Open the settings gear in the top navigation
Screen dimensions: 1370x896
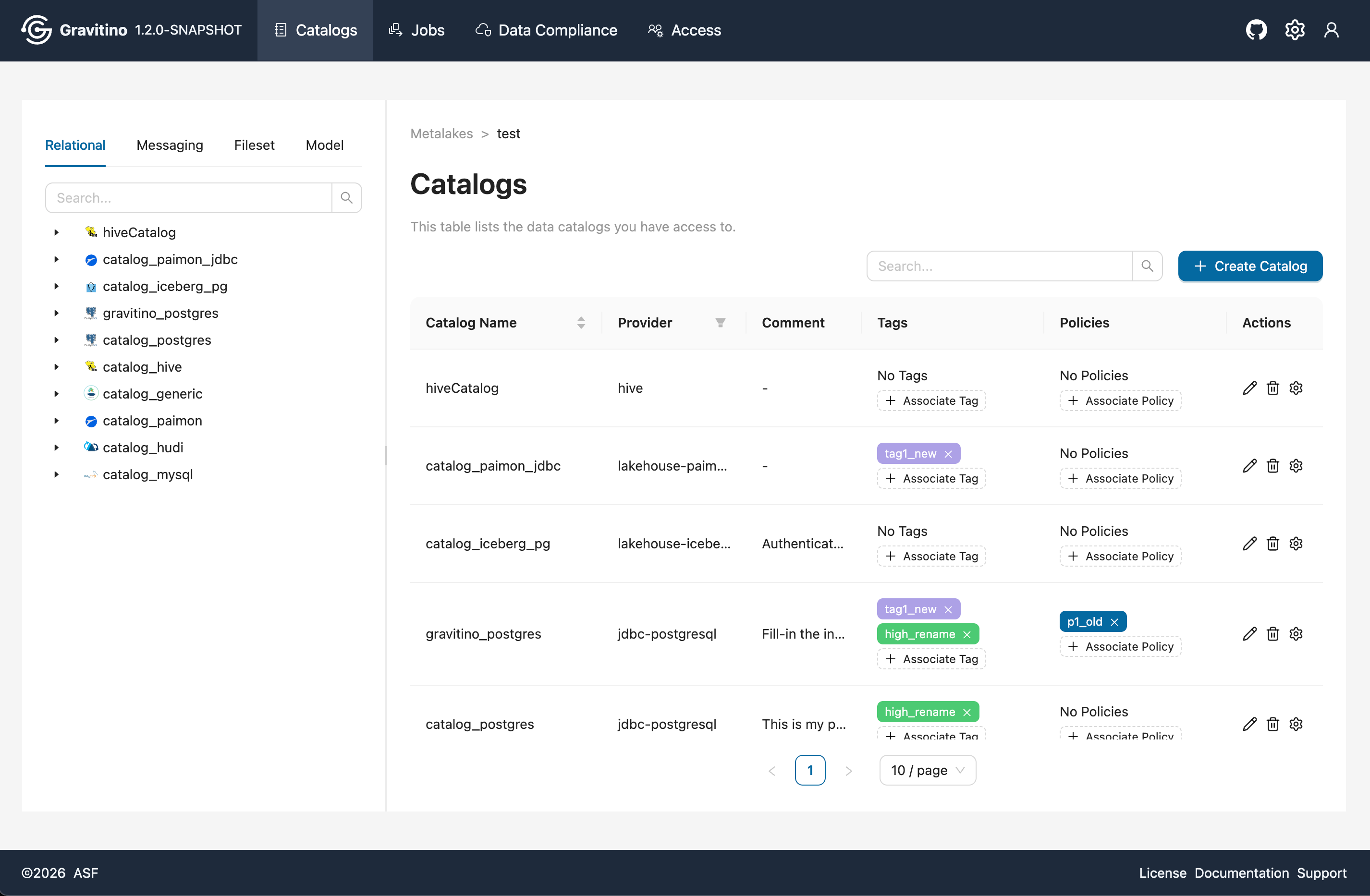click(x=1295, y=30)
